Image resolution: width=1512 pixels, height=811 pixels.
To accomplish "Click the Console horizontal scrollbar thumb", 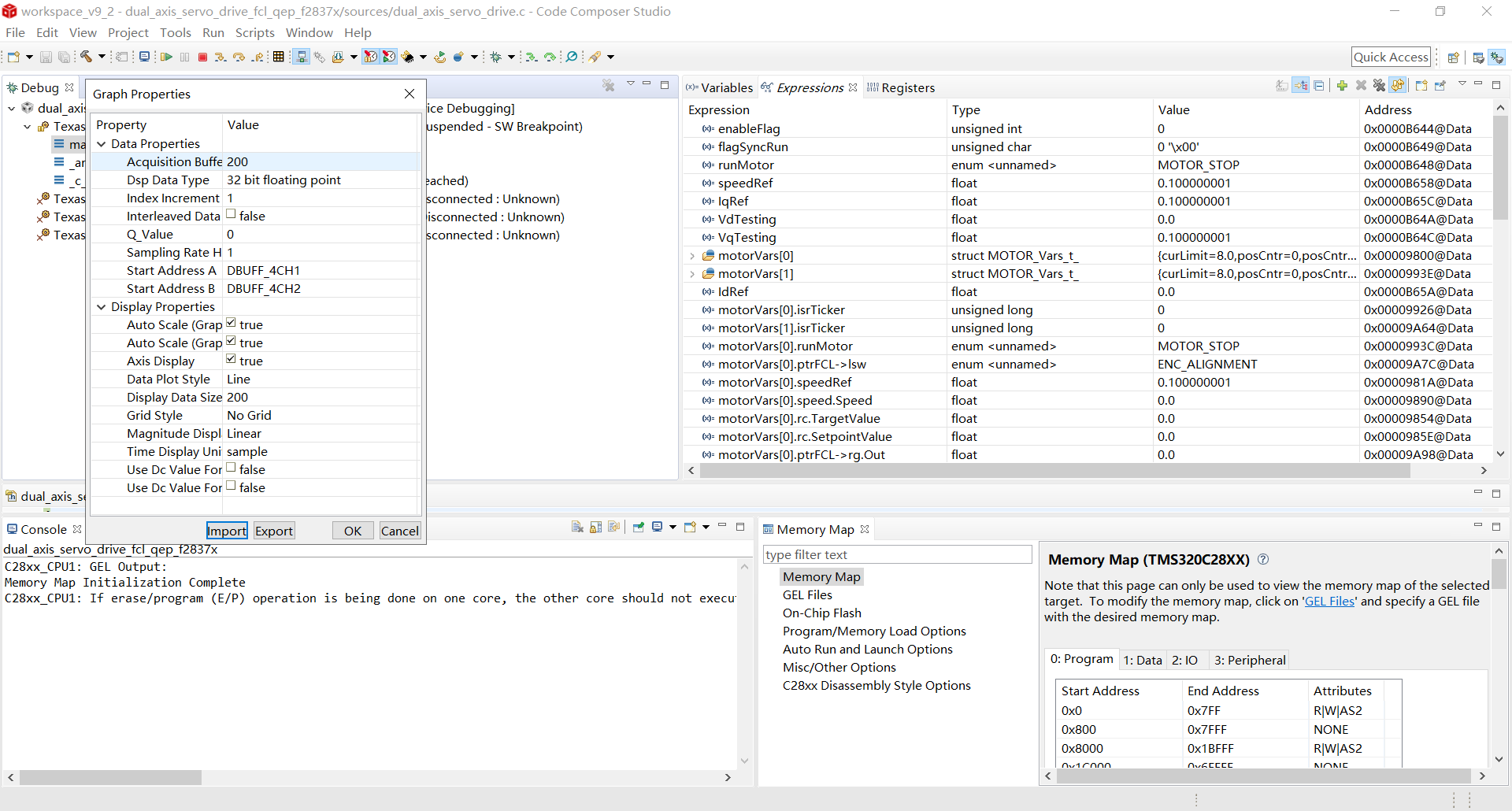I will tap(110, 777).
